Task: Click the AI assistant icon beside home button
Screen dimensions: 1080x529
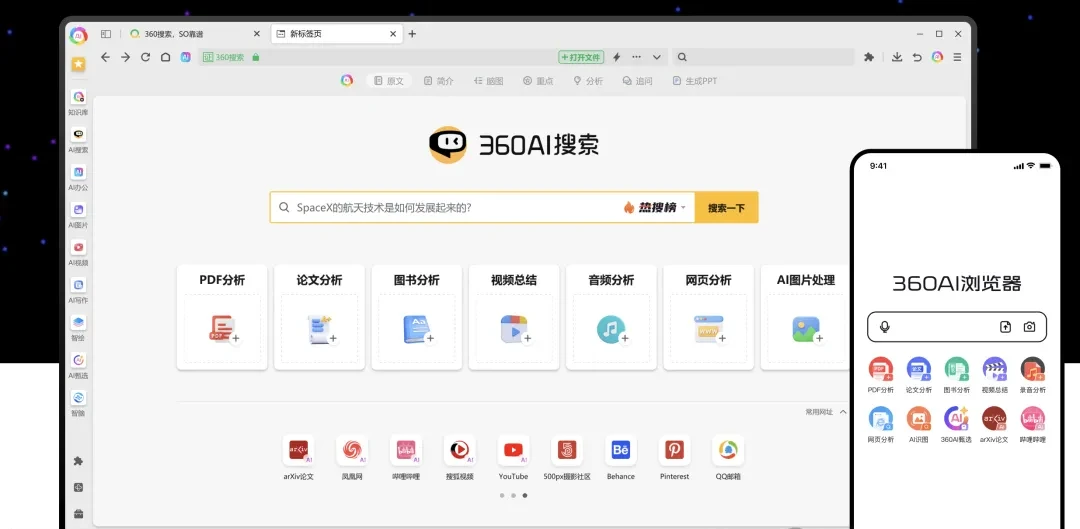Action: point(185,57)
